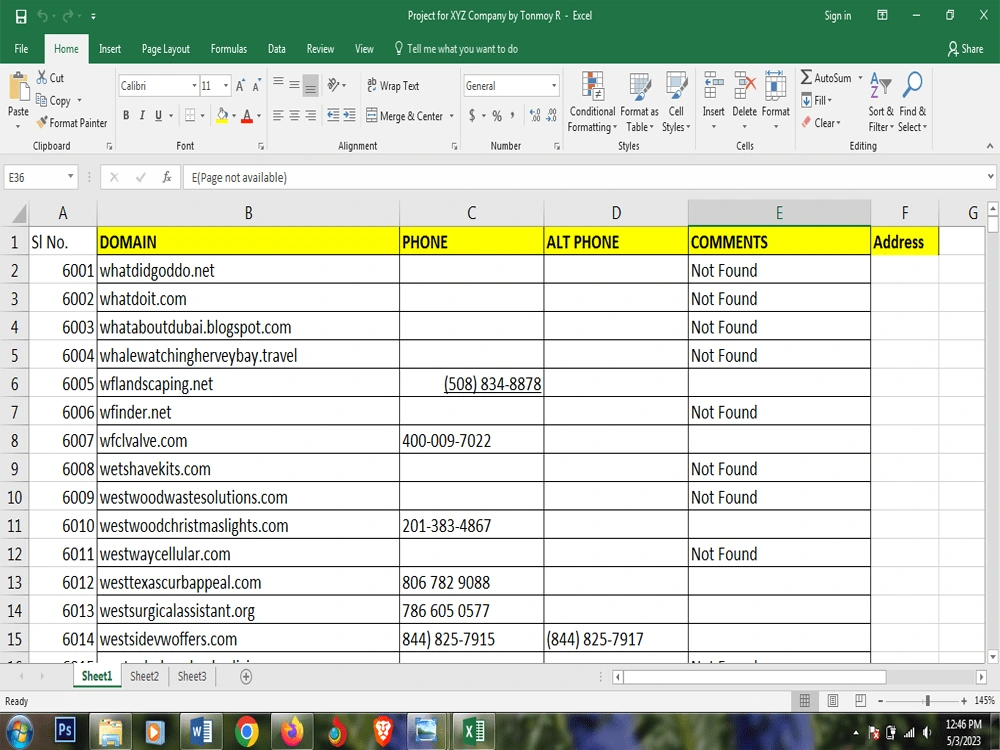Click Sign in
The image size is (1000, 750).
pos(837,16)
